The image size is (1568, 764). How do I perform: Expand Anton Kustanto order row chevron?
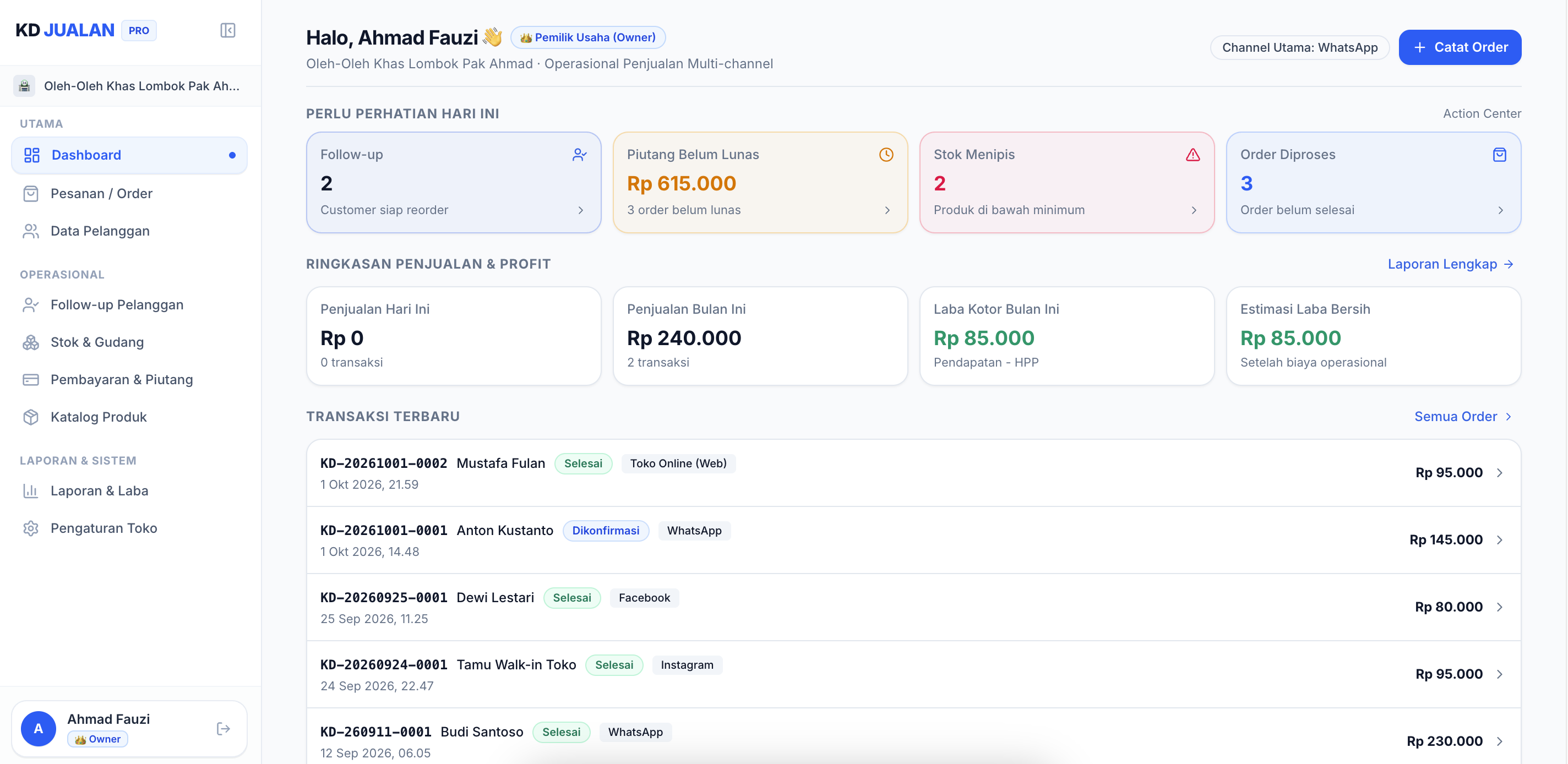pos(1500,540)
